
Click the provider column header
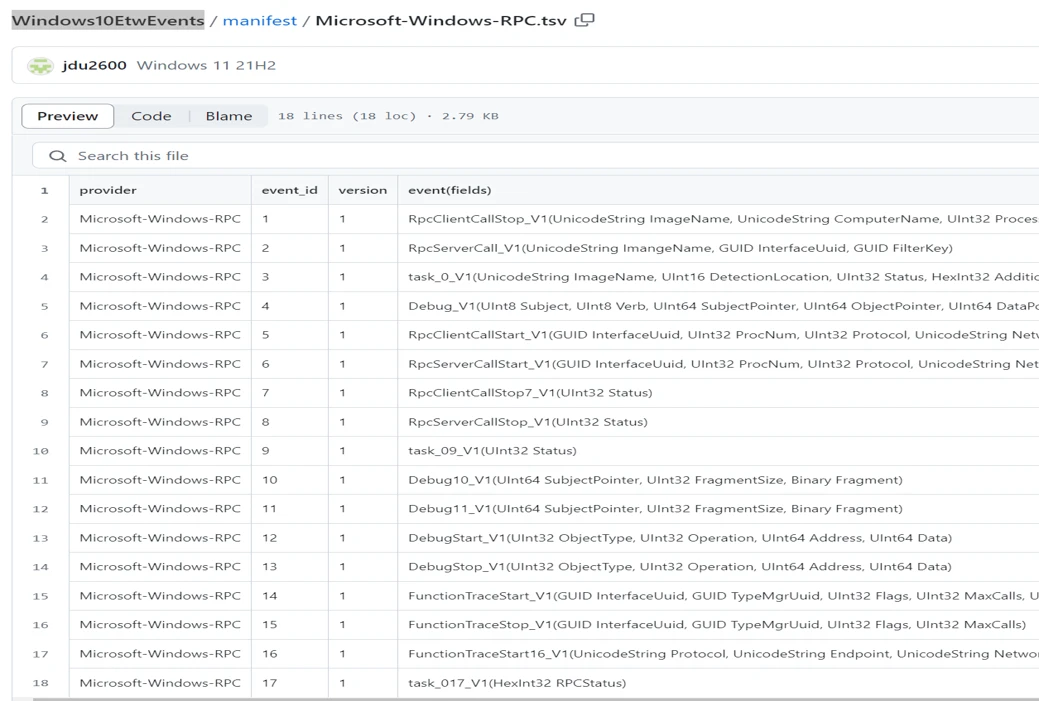[108, 190]
